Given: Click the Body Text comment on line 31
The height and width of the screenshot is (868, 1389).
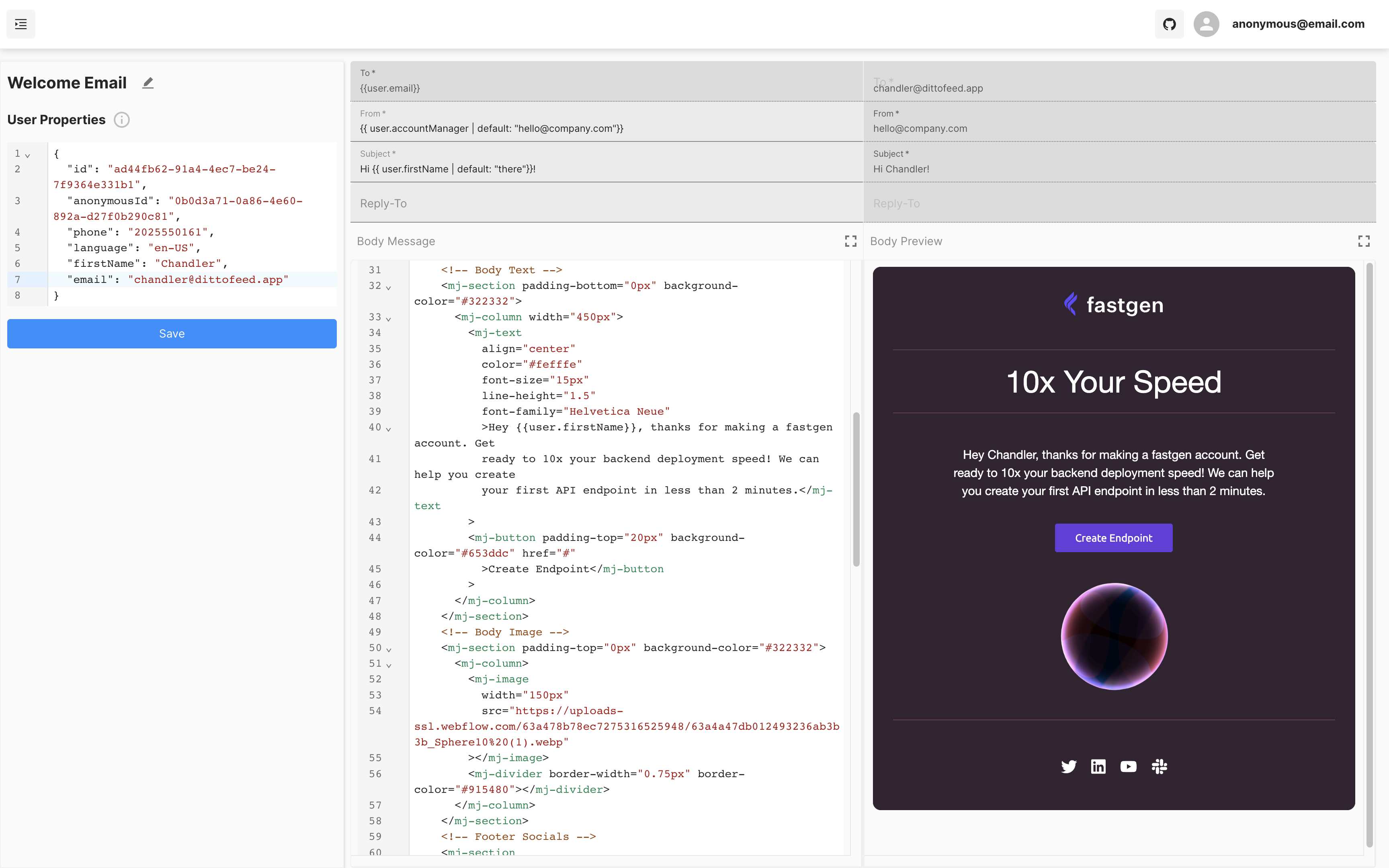Looking at the screenshot, I should (501, 270).
